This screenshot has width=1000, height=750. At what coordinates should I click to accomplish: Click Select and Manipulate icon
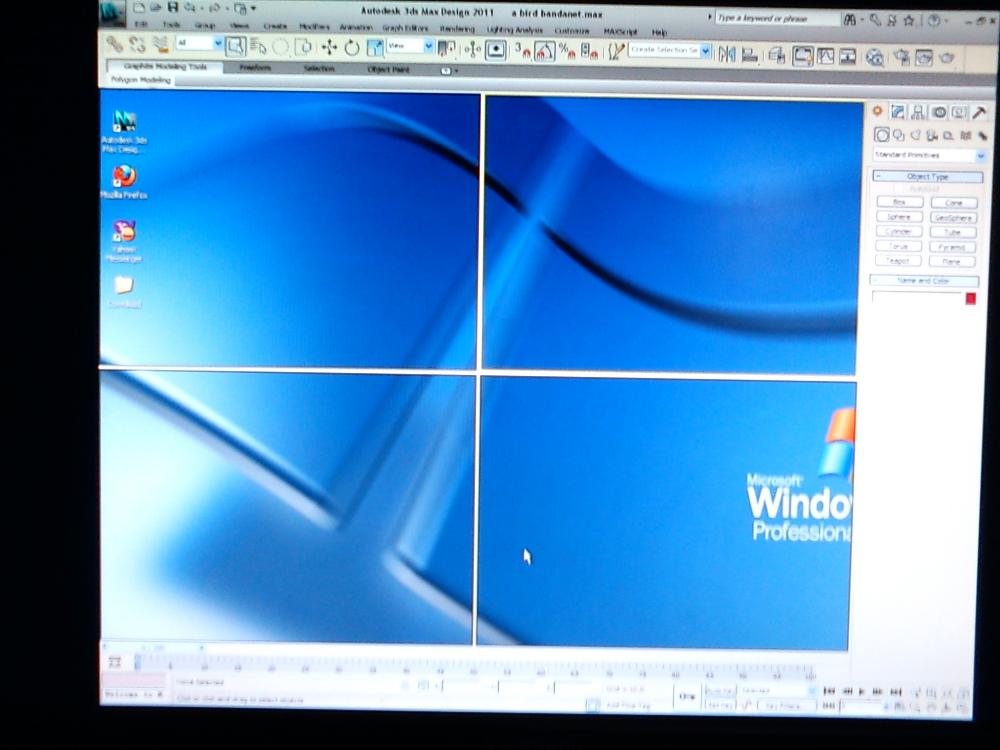(x=473, y=49)
